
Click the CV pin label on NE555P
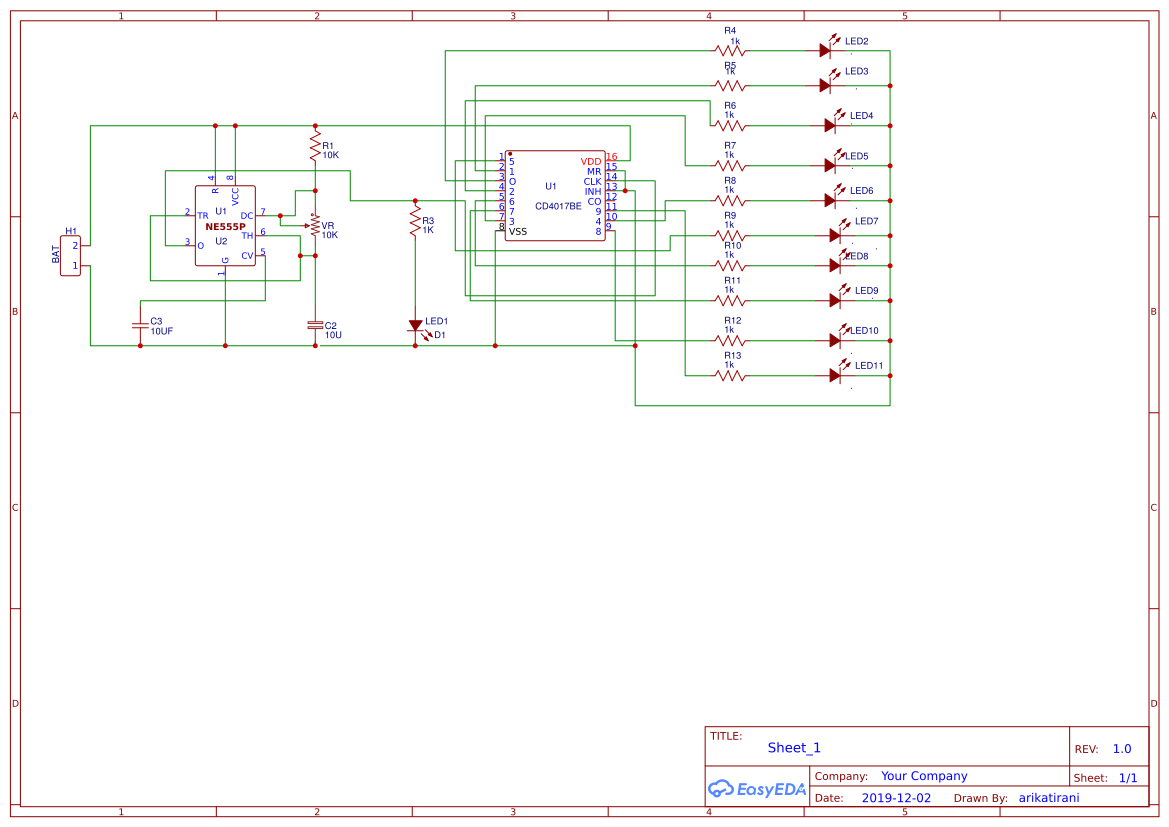coord(248,257)
